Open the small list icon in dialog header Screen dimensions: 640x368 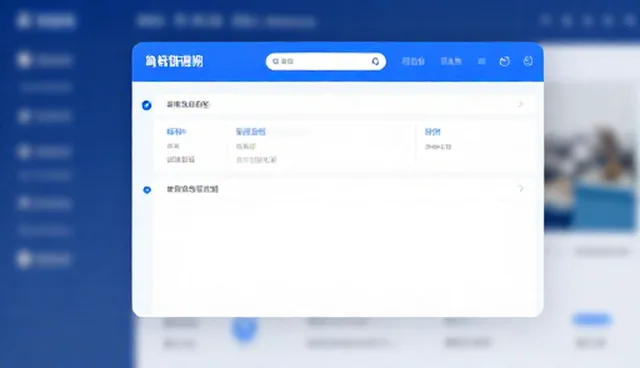click(x=482, y=61)
